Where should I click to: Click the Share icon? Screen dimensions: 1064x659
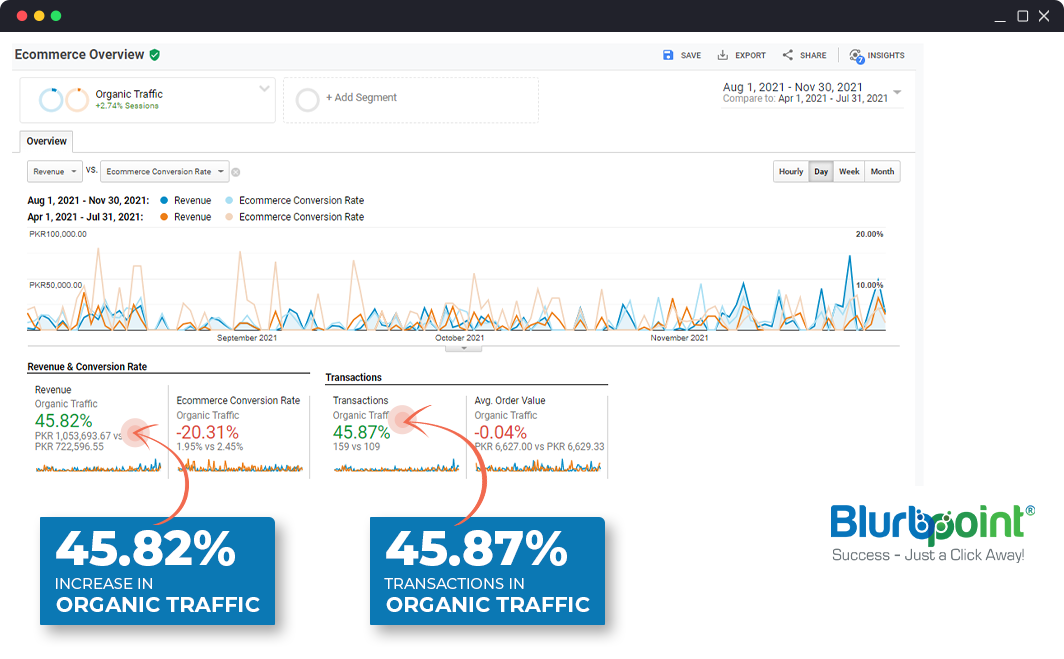788,56
